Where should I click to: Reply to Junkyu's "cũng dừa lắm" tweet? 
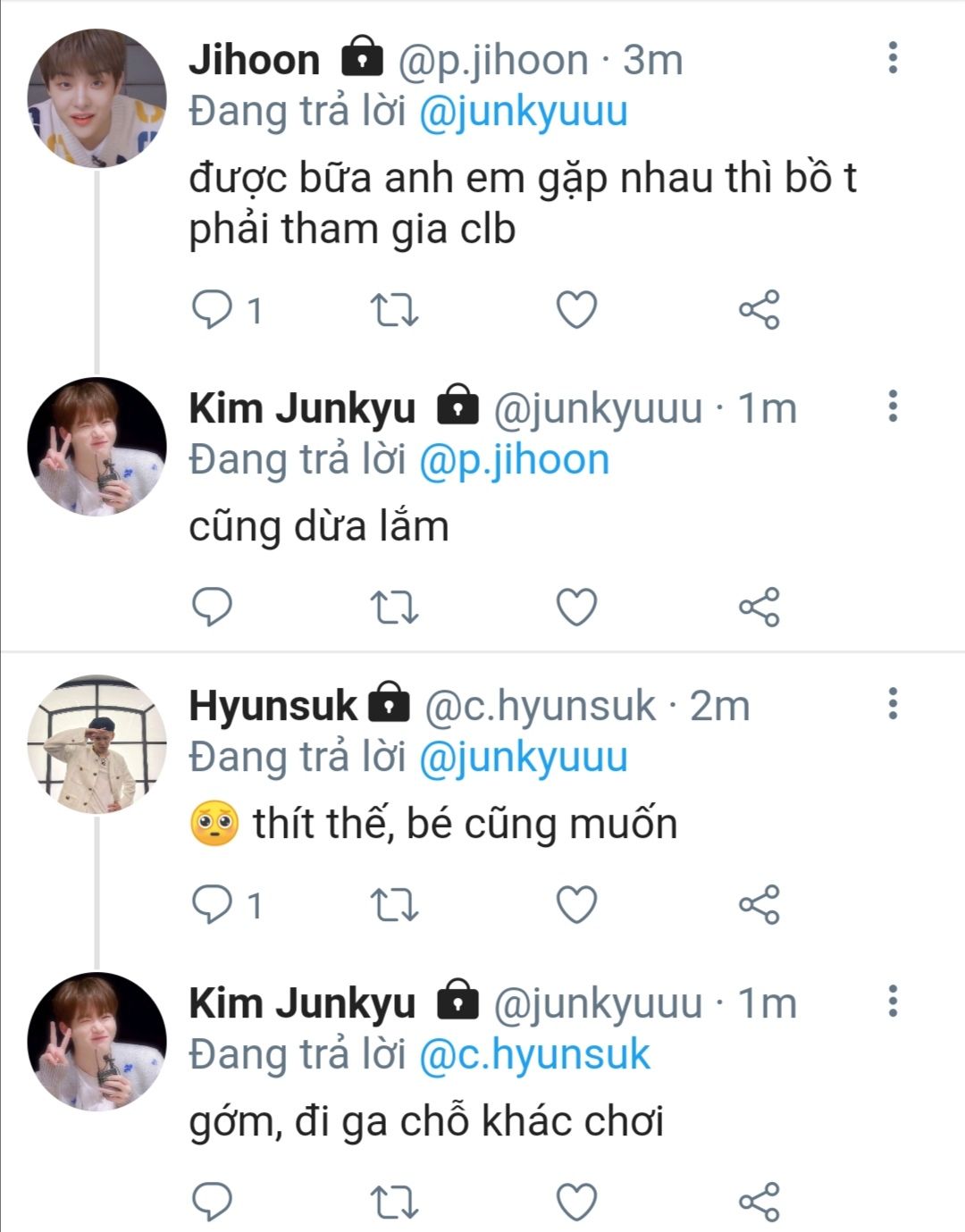pyautogui.click(x=213, y=608)
